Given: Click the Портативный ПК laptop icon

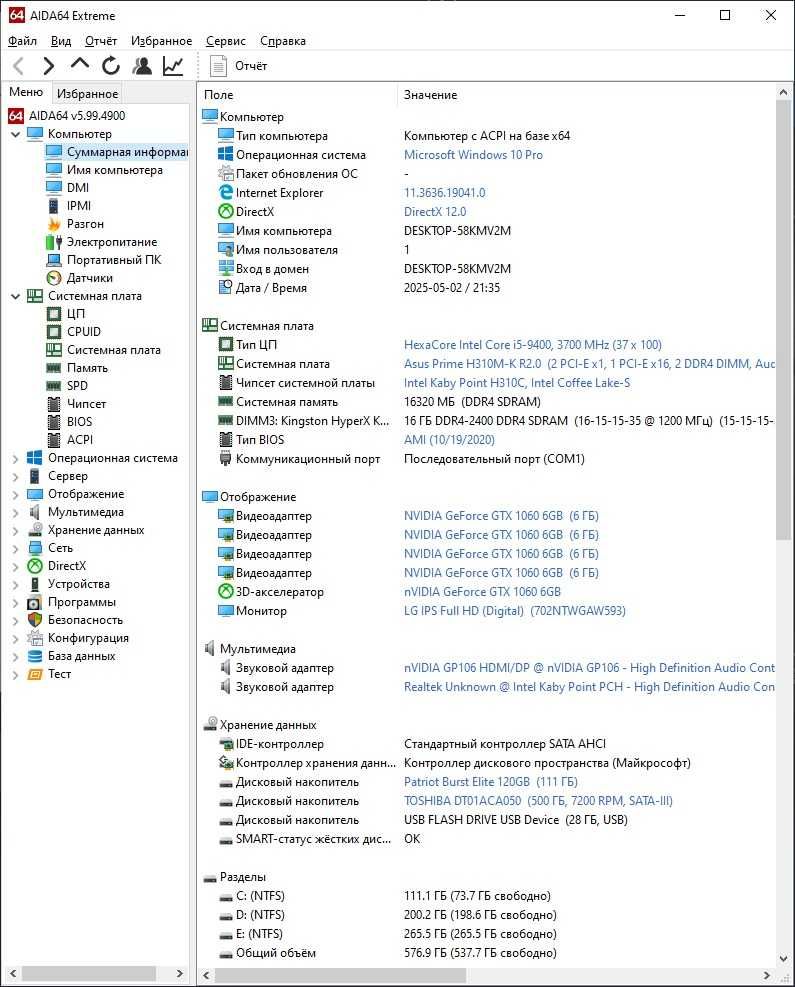Looking at the screenshot, I should click(x=54, y=260).
